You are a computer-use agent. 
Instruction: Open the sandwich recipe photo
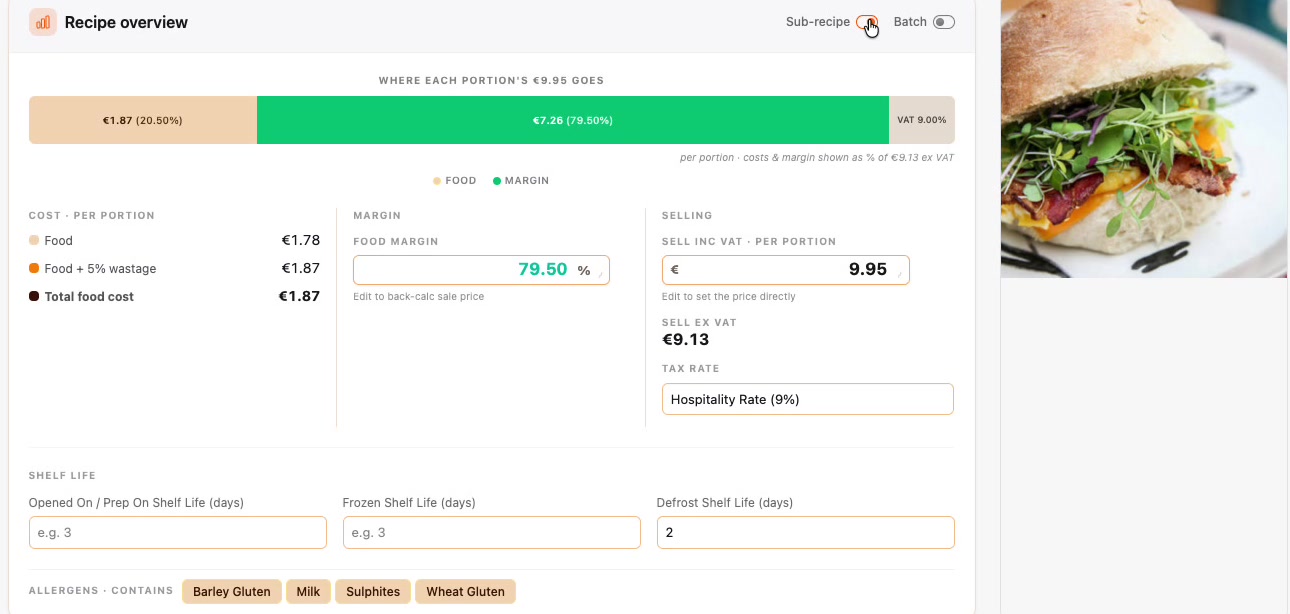1144,138
